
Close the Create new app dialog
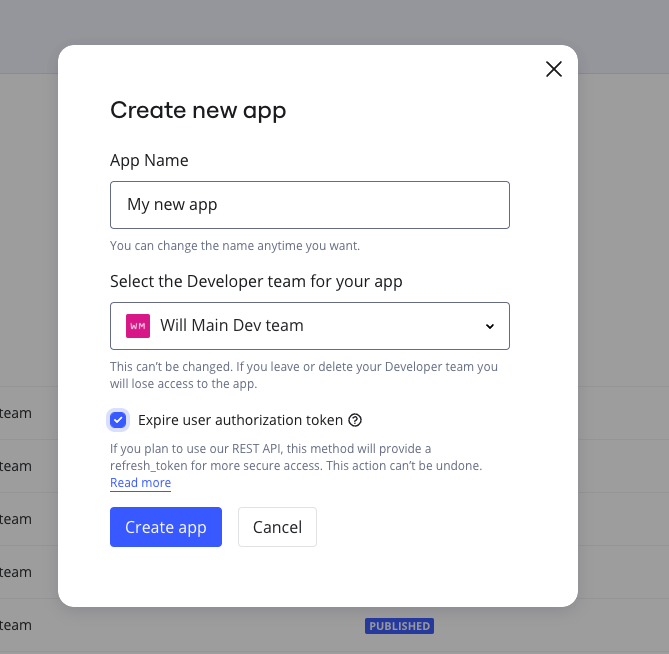click(x=553, y=69)
